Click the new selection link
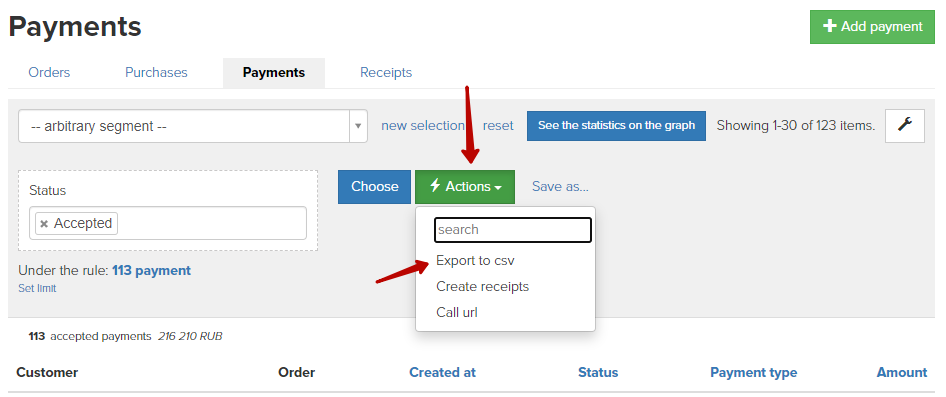 (422, 125)
